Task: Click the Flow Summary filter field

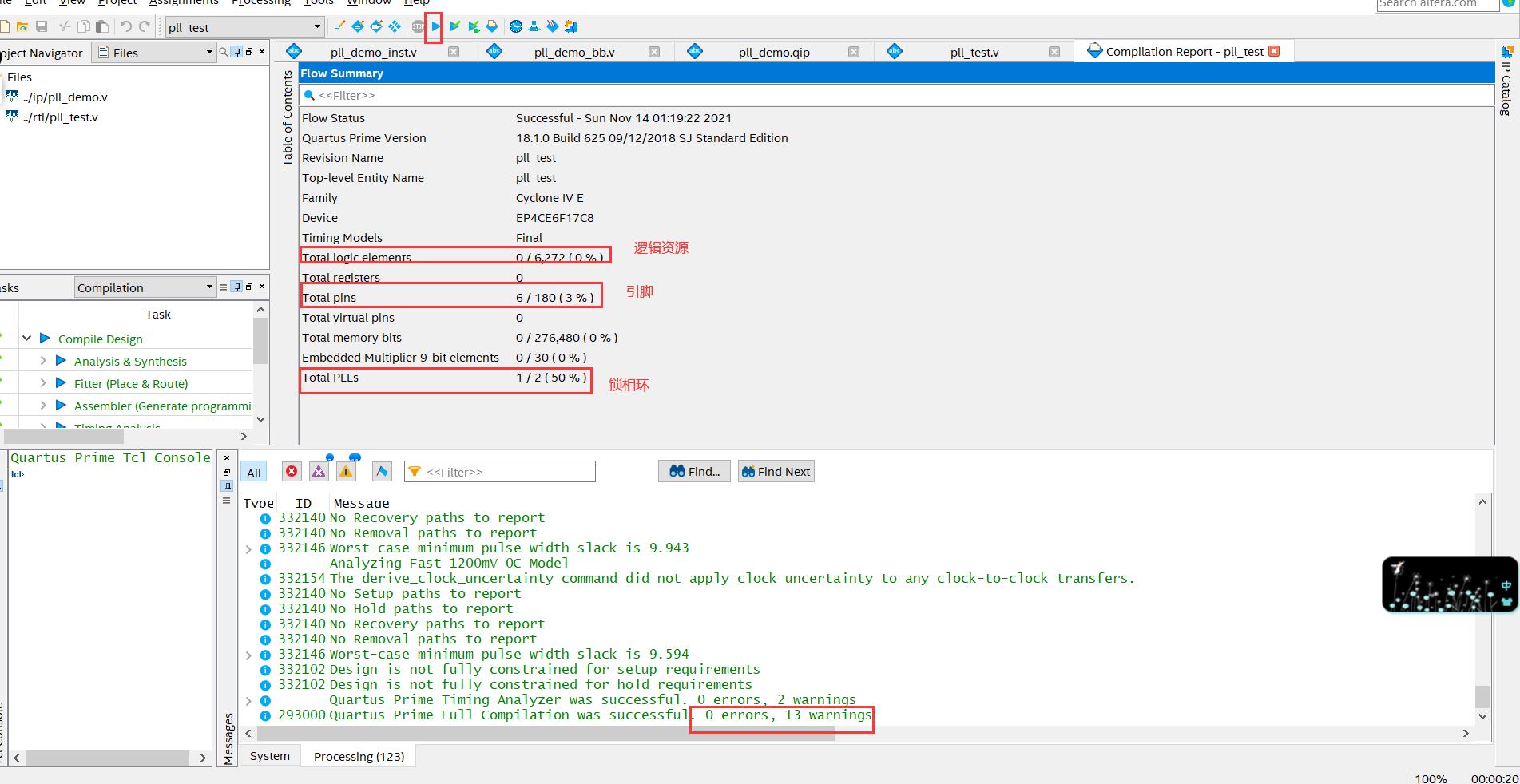Action: click(x=896, y=95)
